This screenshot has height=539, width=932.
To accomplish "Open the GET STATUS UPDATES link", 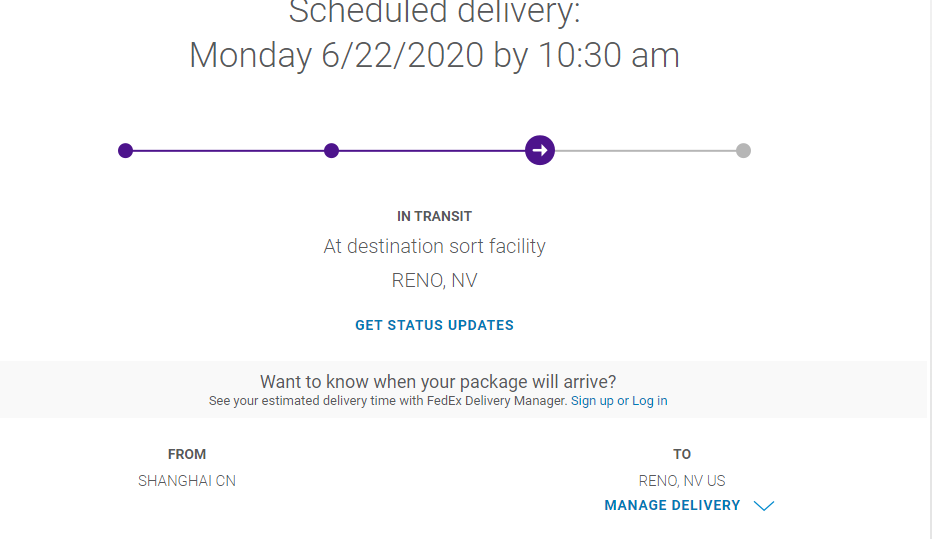I will click(x=434, y=325).
